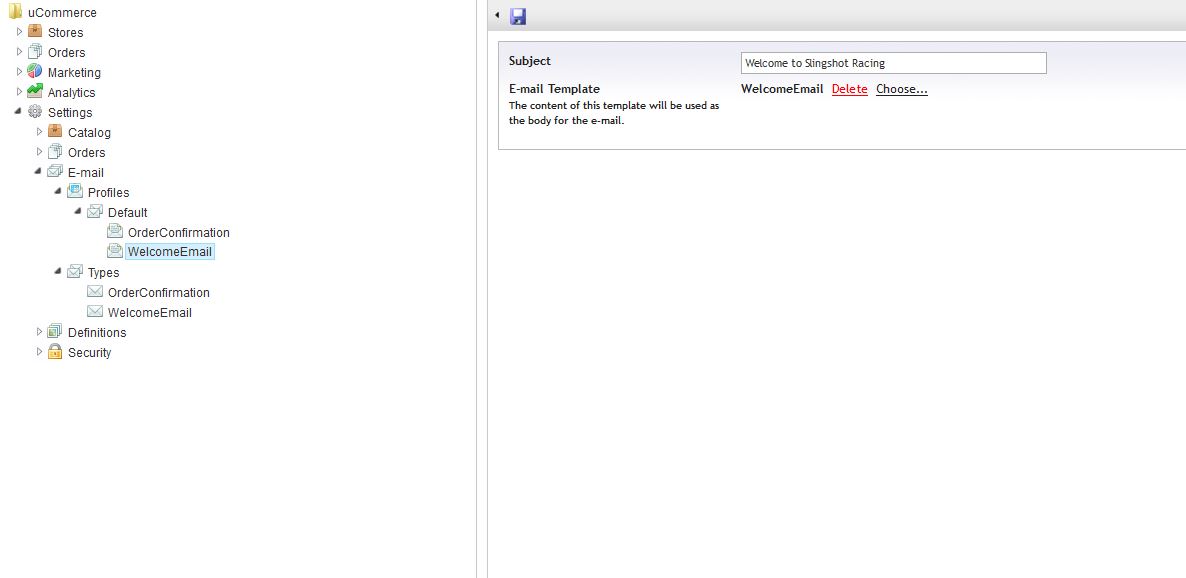Screen dimensions: 1186x578
Task: Click the small back arrow beside Save
Action: (x=497, y=15)
